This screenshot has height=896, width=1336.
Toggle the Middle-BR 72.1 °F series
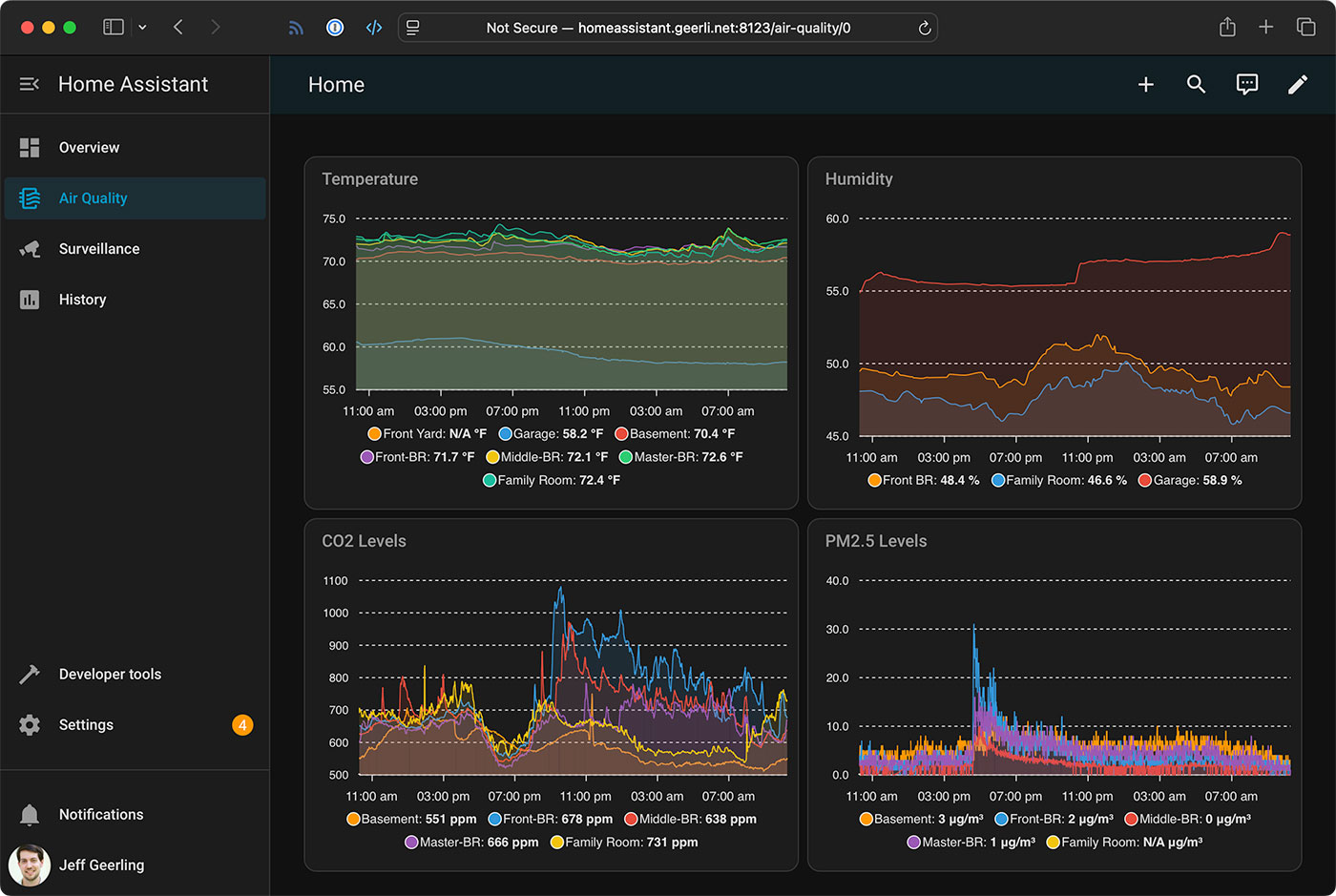pyautogui.click(x=547, y=457)
